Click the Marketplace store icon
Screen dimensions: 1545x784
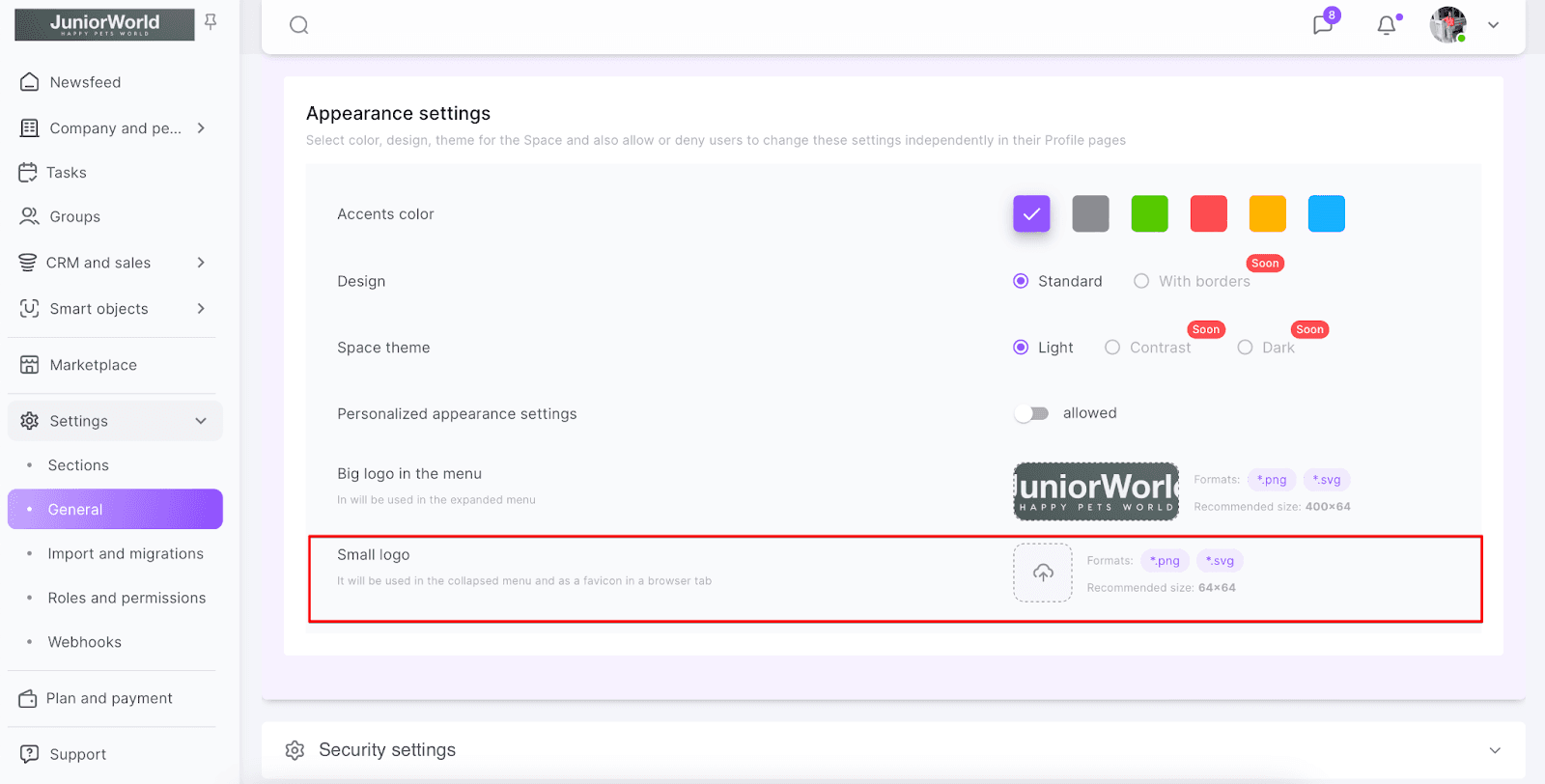pos(30,365)
